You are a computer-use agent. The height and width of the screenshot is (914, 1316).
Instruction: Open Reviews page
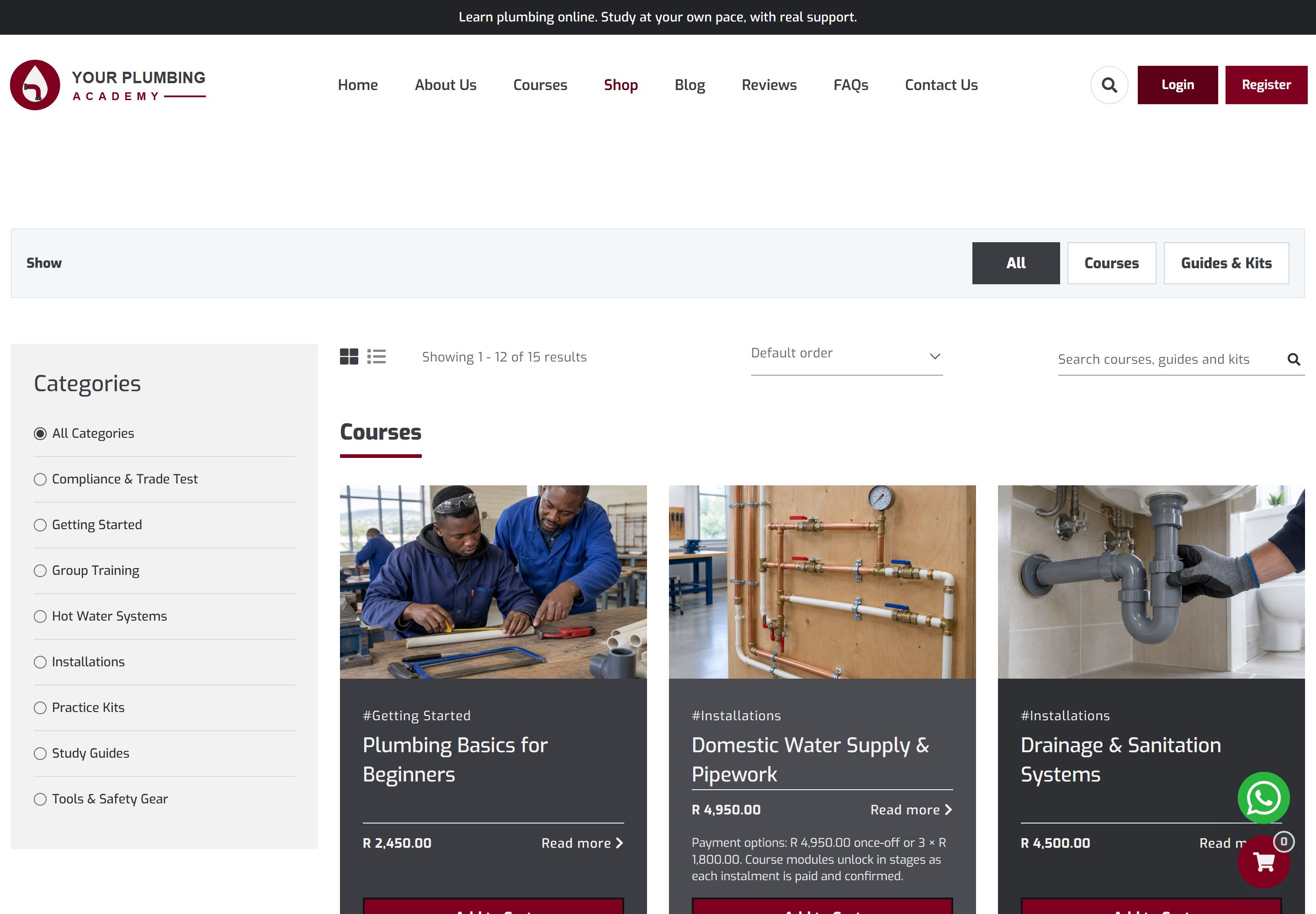pos(769,85)
